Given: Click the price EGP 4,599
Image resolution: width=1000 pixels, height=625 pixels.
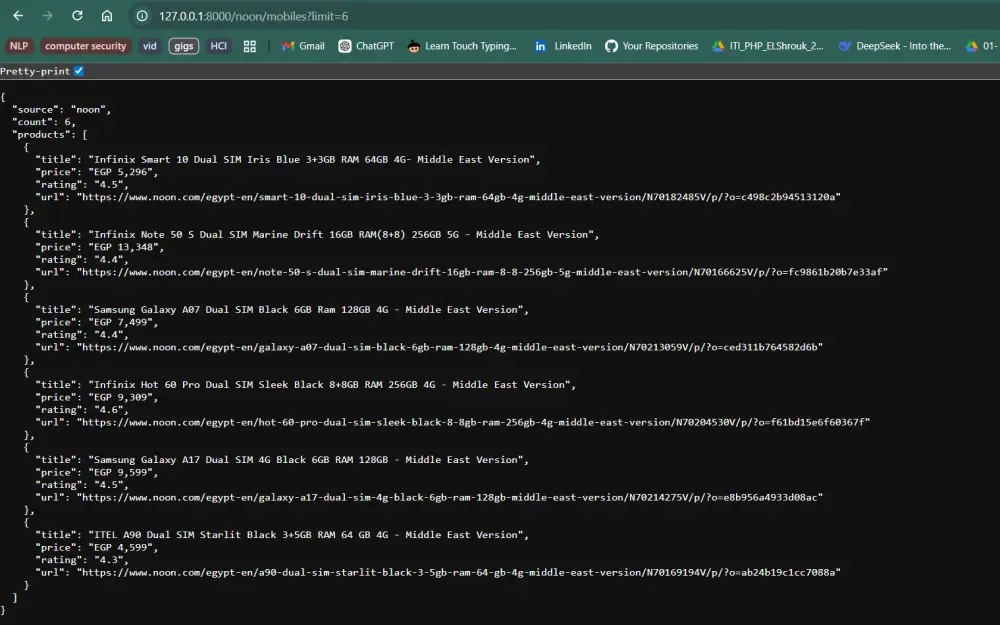Looking at the screenshot, I should click(123, 547).
